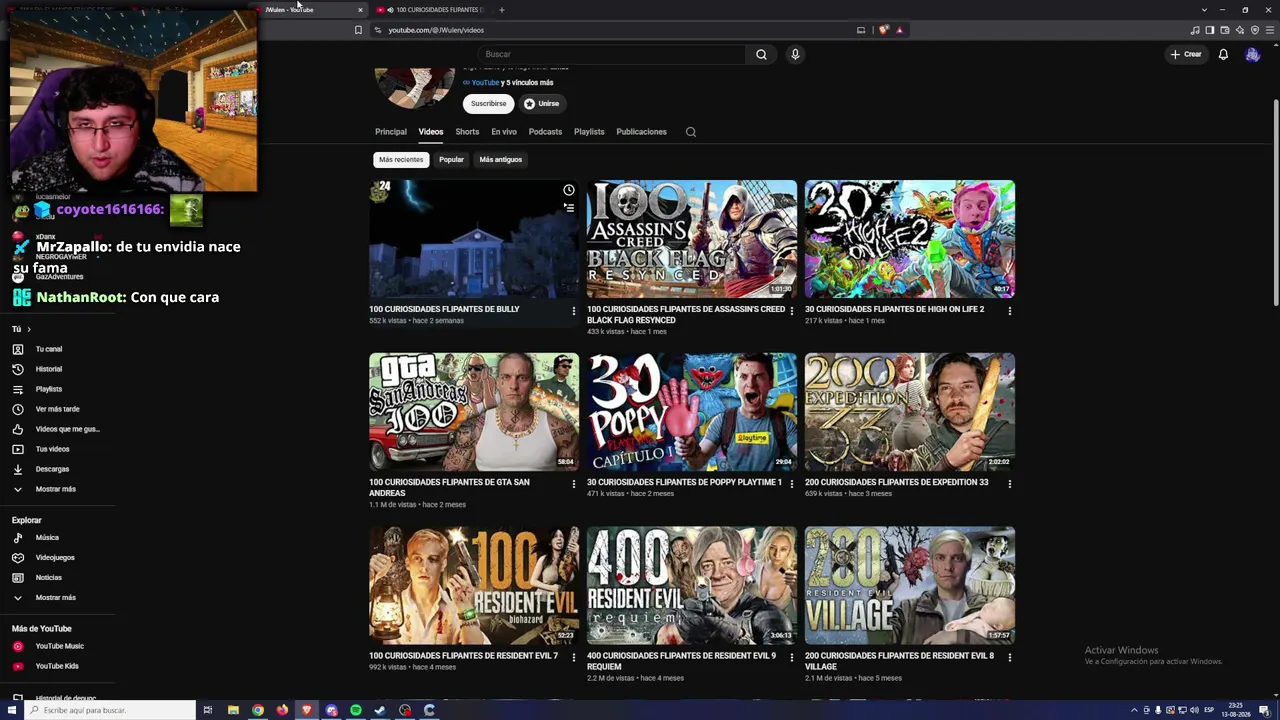Open the account avatar menu

[1252, 54]
